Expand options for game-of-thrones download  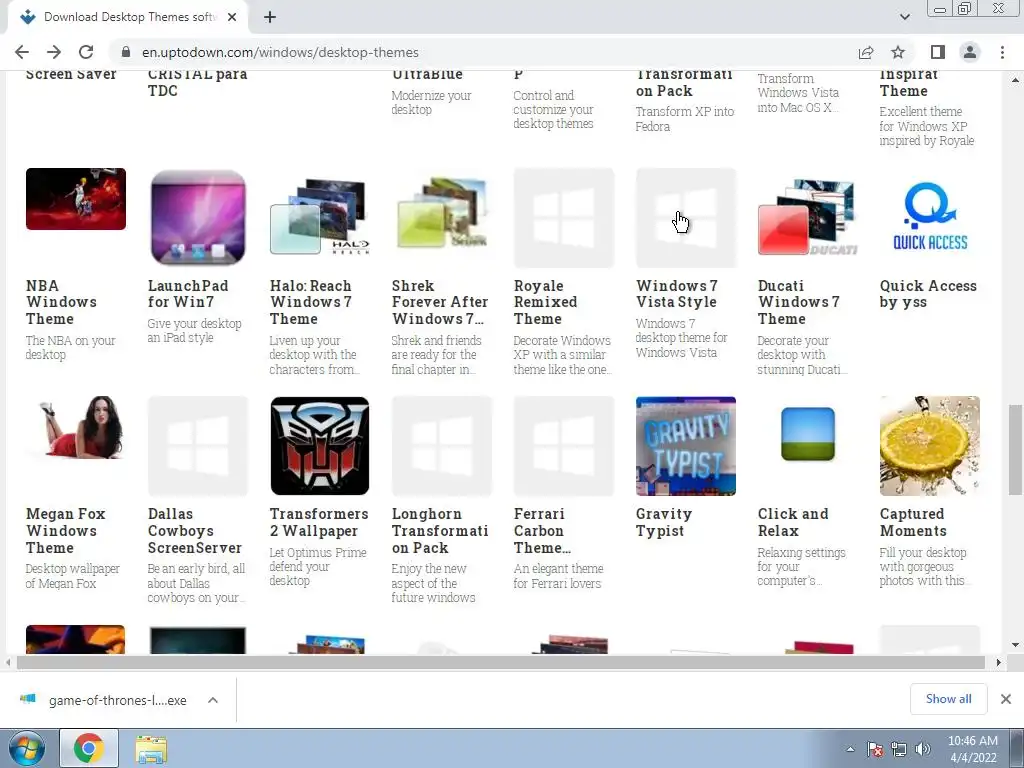click(213, 700)
